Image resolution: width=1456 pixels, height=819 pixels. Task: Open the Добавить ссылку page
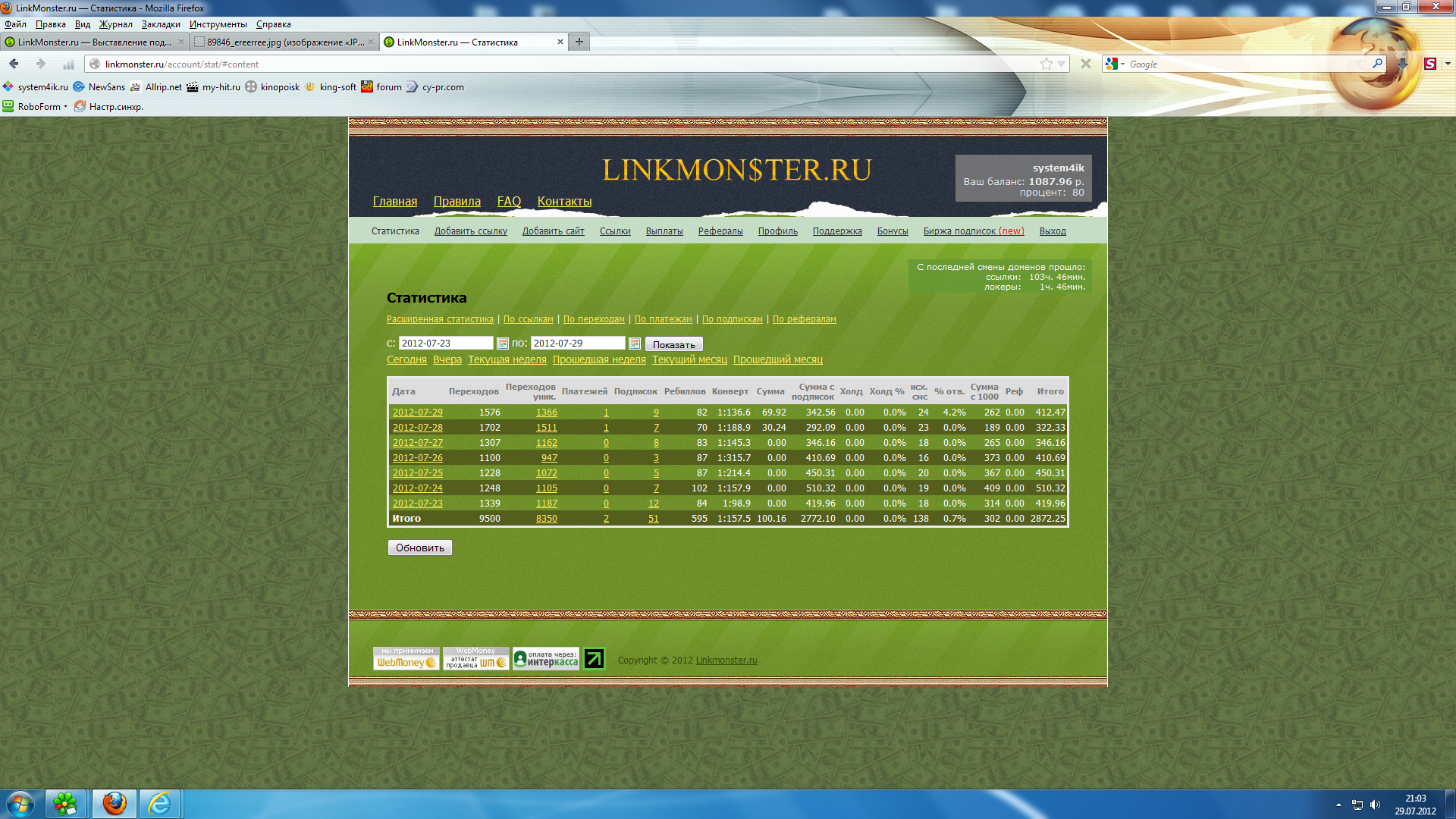(x=470, y=231)
